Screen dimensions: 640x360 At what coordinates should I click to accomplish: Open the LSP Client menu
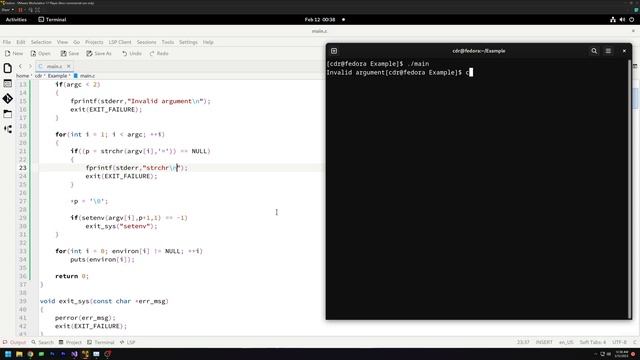click(120, 42)
